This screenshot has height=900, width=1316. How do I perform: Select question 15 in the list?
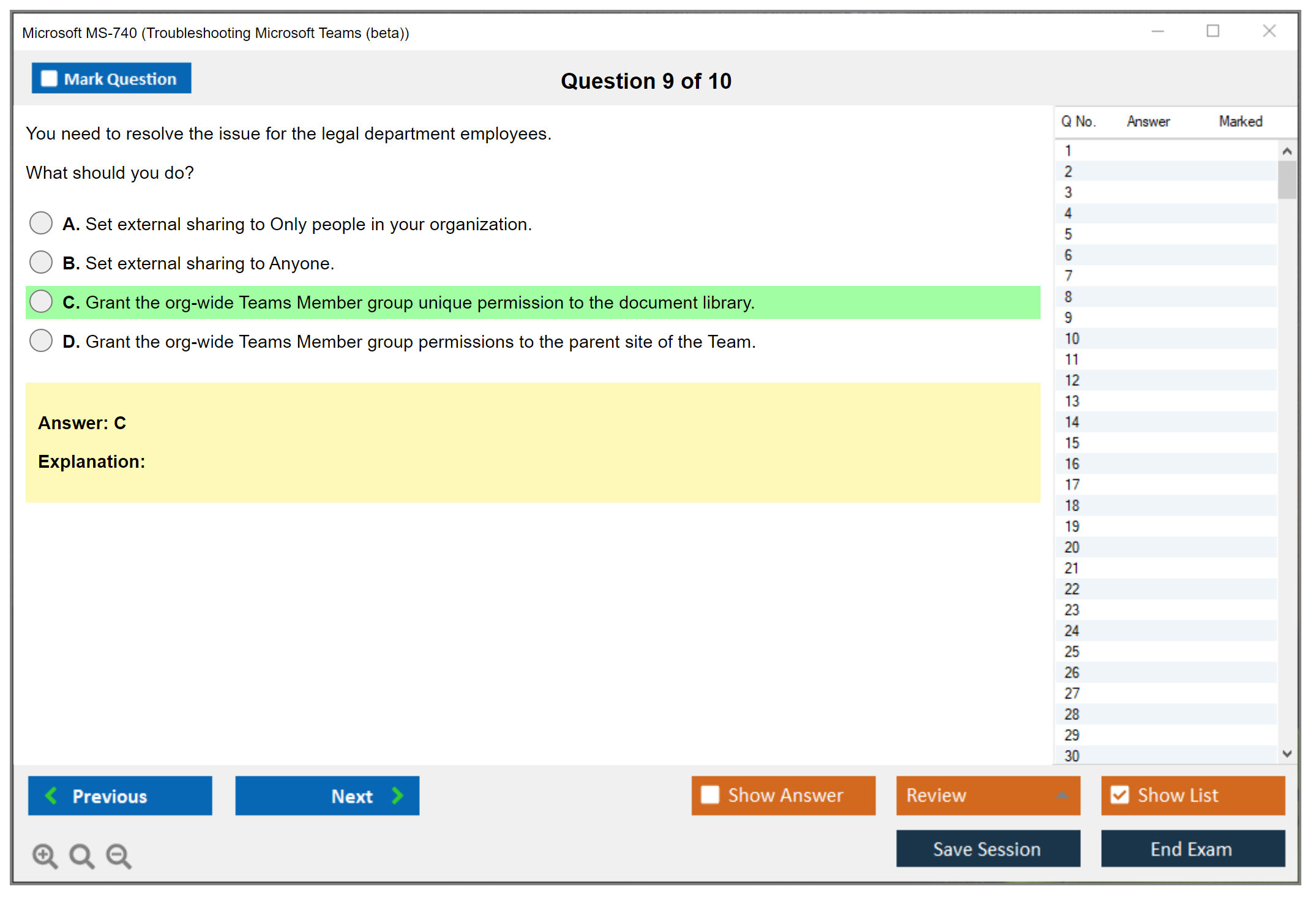(1072, 443)
